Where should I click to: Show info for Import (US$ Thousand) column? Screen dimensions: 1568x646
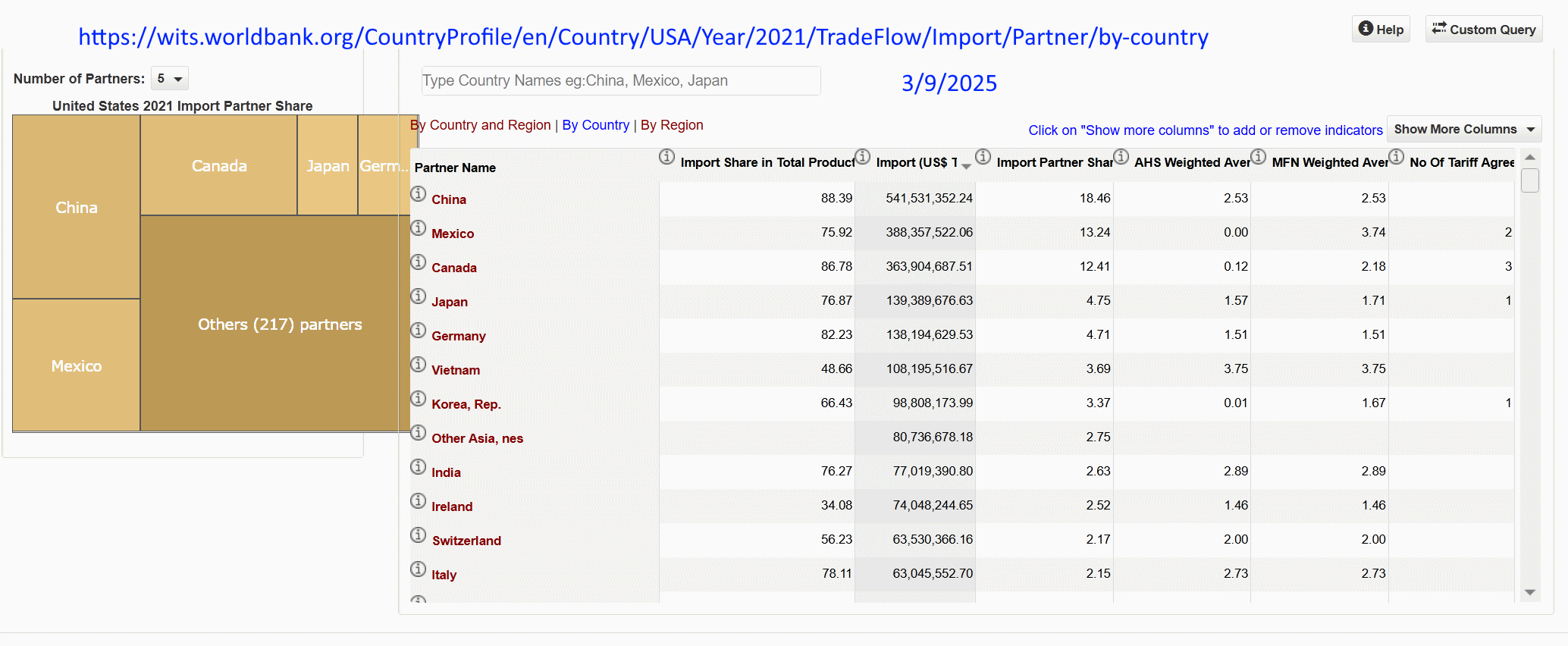coord(862,157)
